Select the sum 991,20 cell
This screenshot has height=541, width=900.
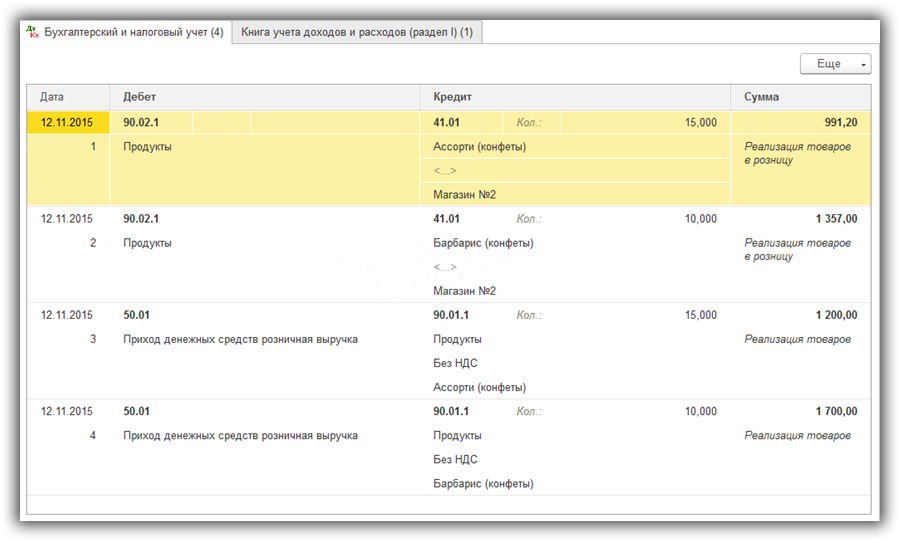801,122
